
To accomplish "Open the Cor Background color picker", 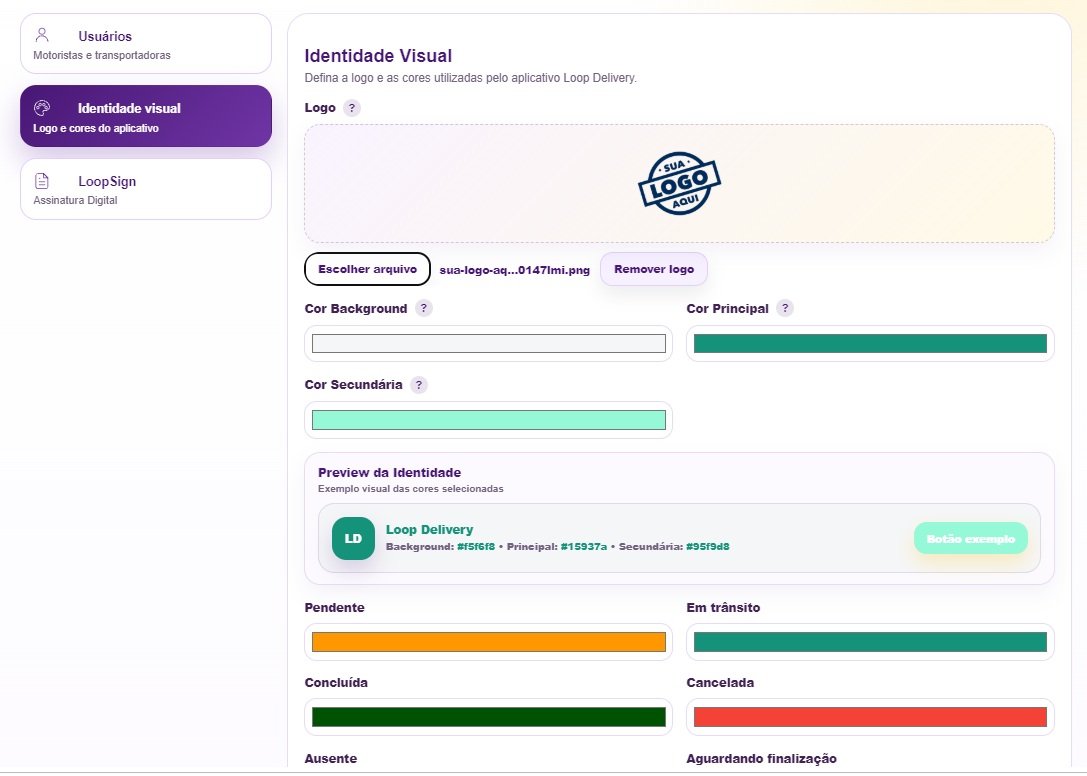I will point(489,343).
